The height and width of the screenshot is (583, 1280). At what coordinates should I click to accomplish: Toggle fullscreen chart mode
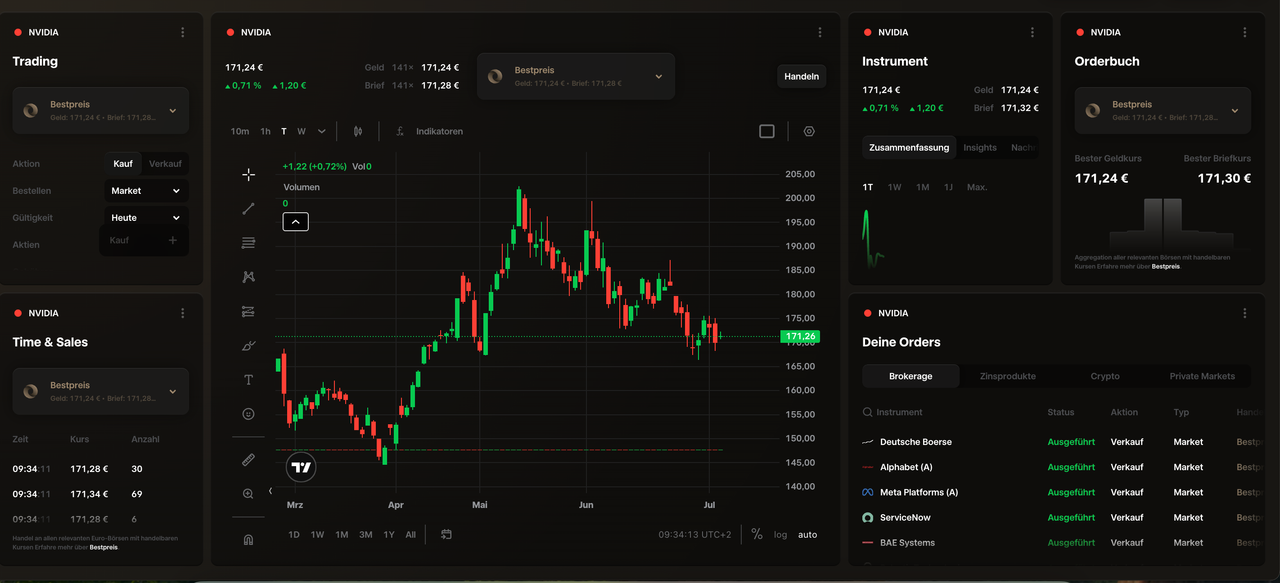767,131
